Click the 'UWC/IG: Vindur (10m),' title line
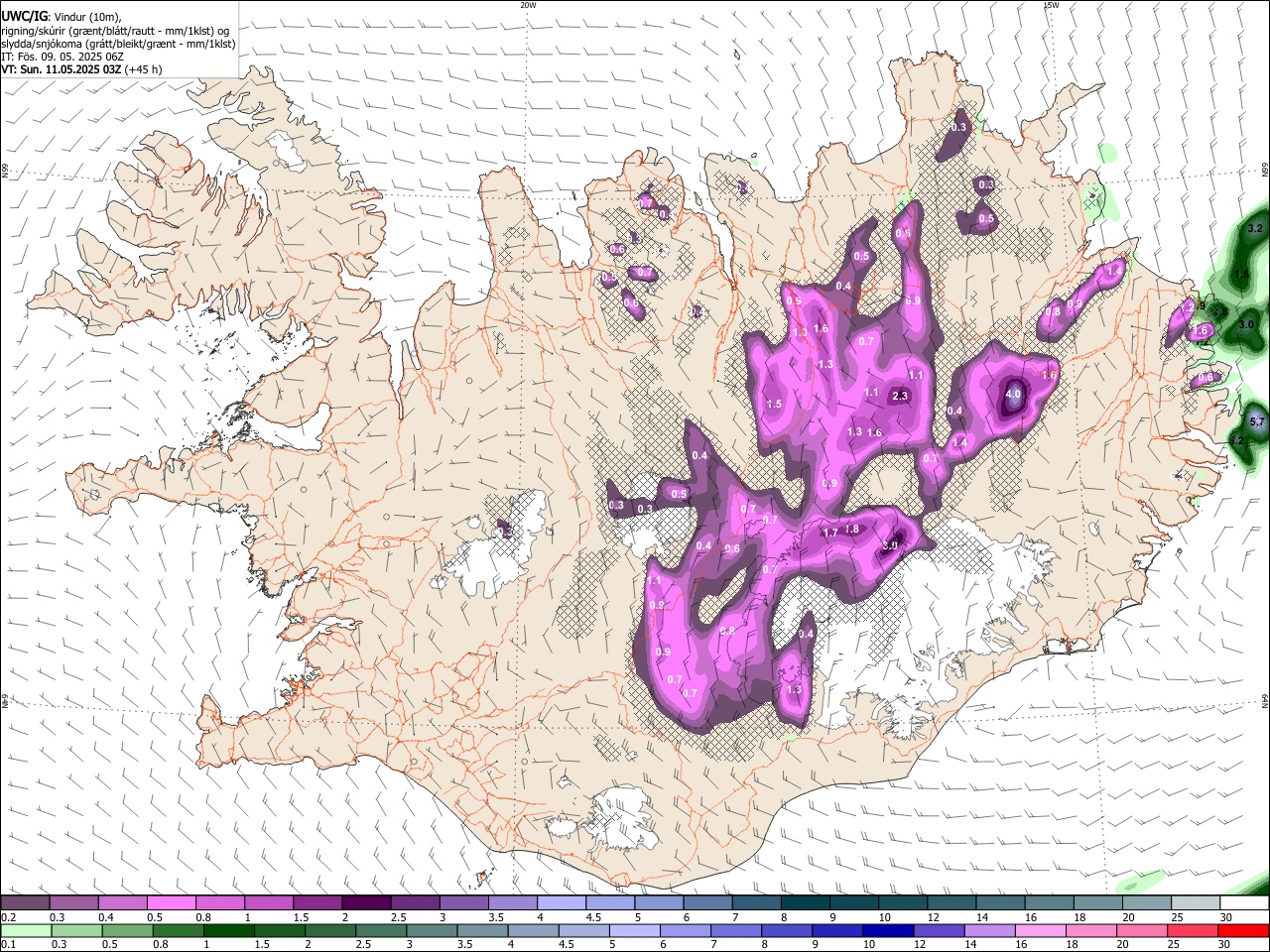 click(61, 16)
